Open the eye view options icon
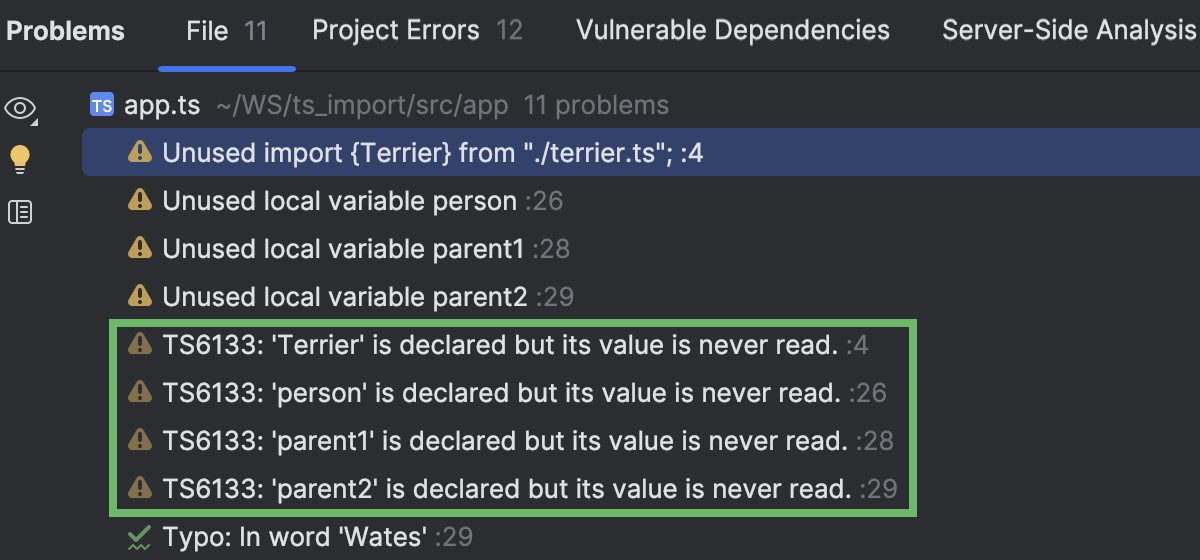The image size is (1200, 560). click(20, 108)
